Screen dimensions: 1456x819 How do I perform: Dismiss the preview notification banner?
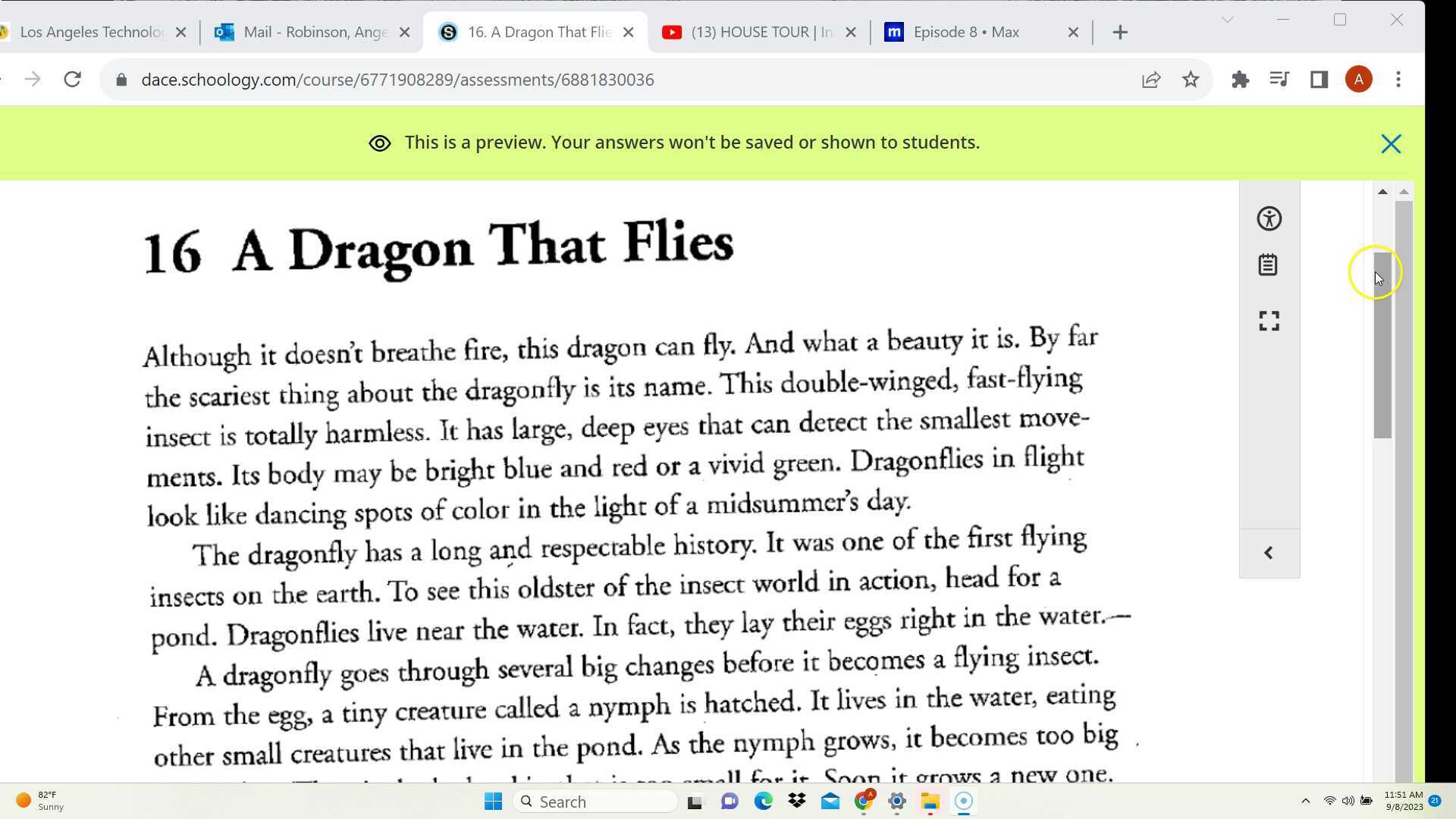(1391, 143)
